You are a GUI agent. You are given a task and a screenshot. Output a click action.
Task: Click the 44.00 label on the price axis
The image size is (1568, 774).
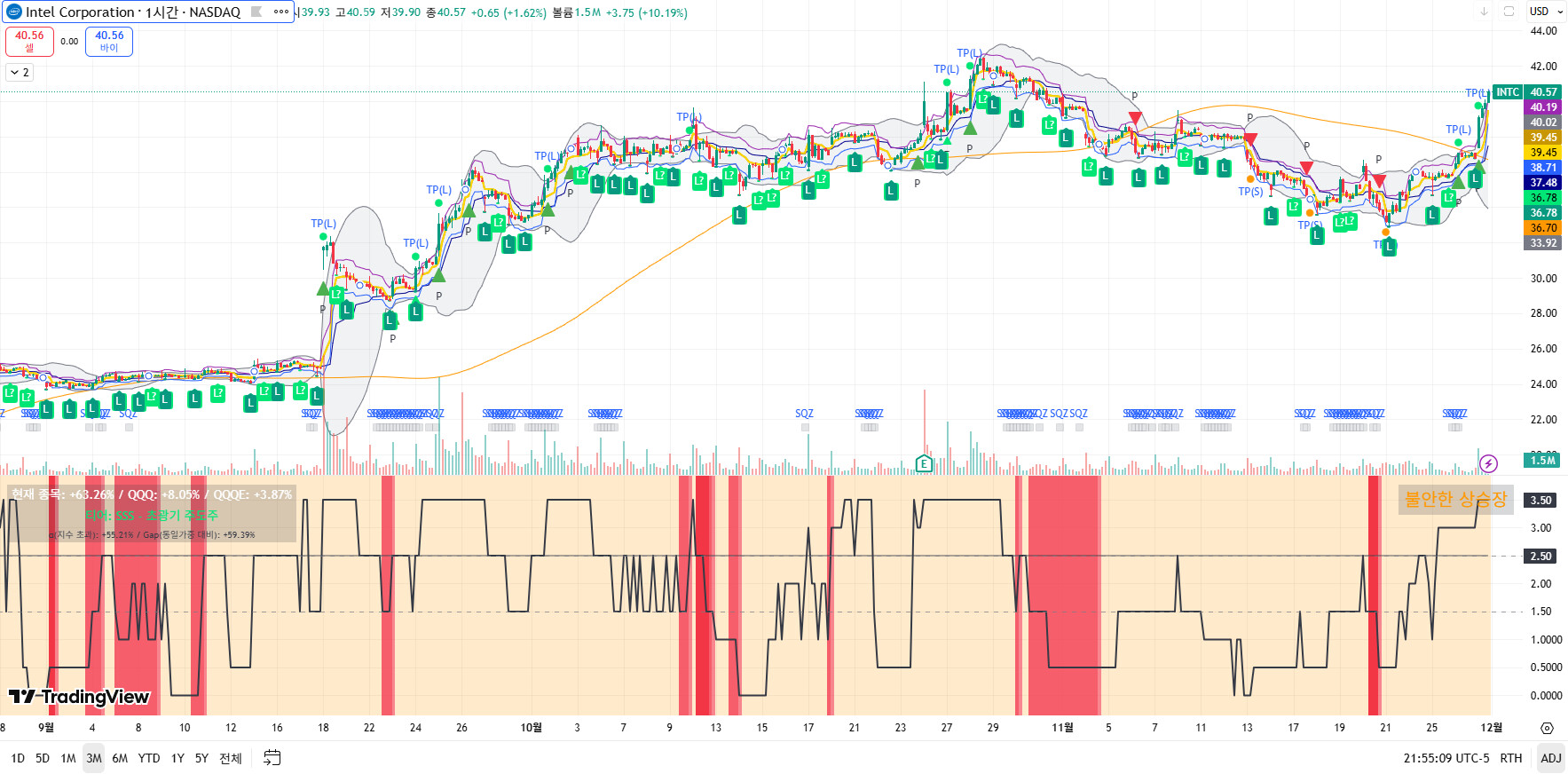1543,31
